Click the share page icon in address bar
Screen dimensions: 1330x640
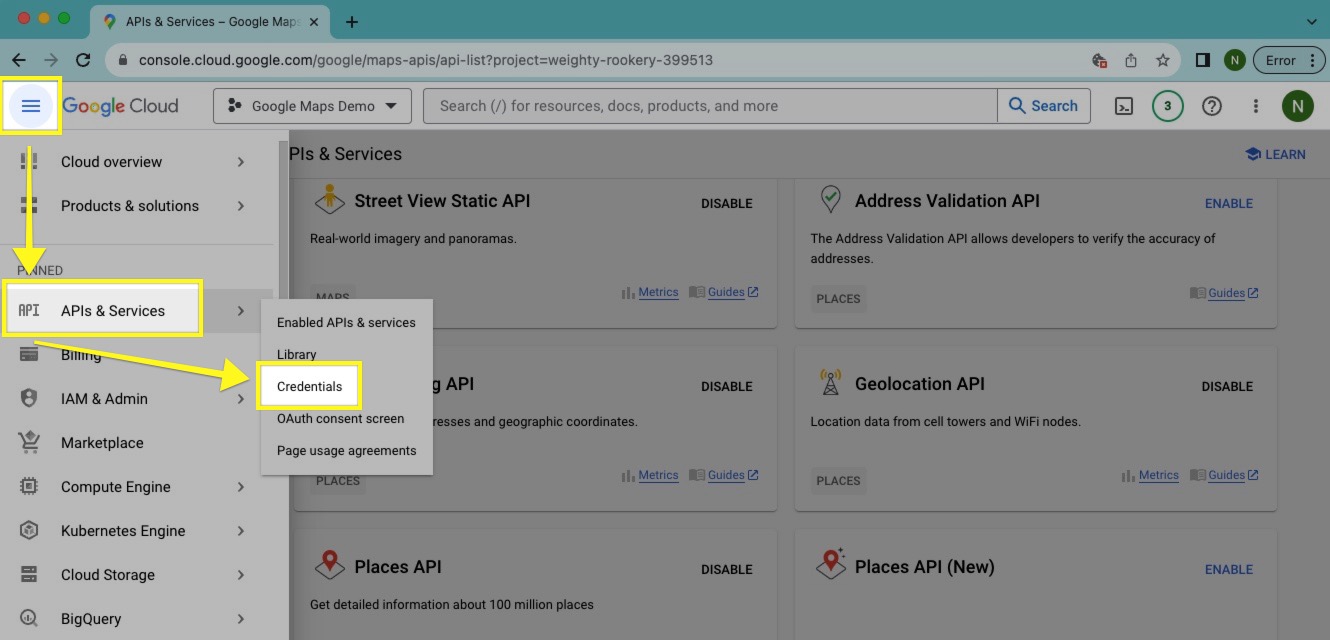[x=1131, y=60]
